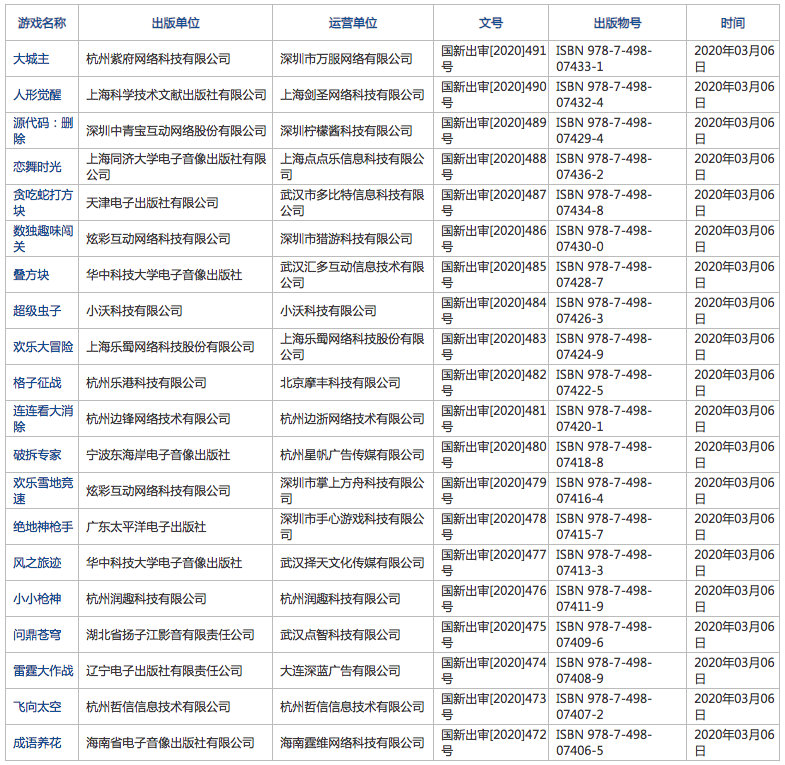Open the 破拆专家 game link
Screen dimensions: 785x765
(x=37, y=455)
